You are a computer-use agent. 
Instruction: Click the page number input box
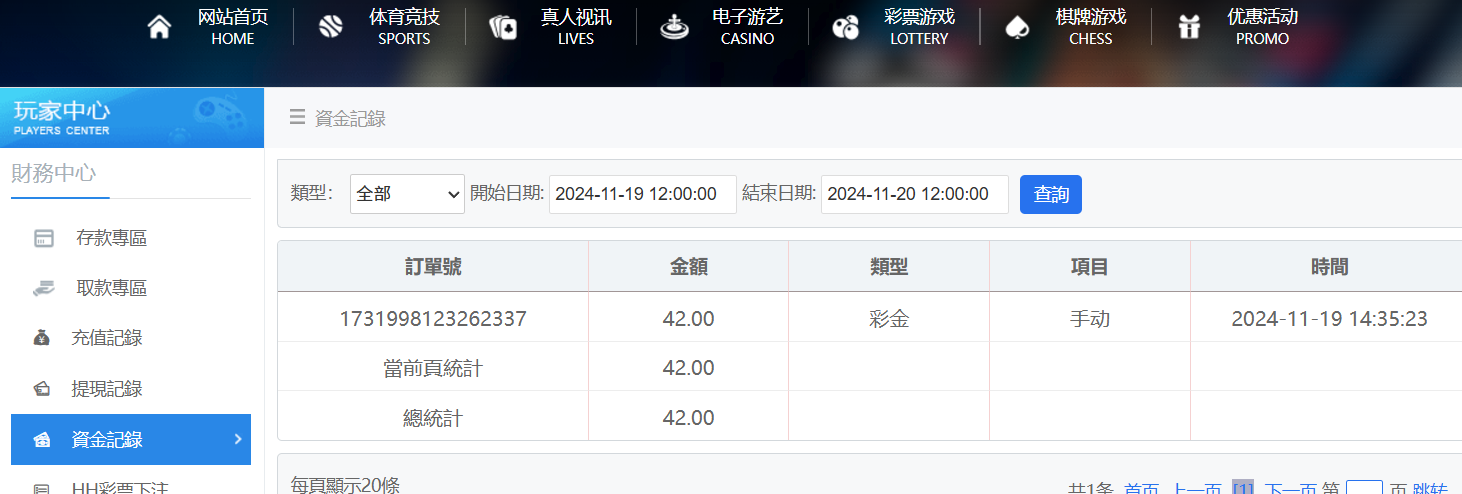pos(1364,488)
